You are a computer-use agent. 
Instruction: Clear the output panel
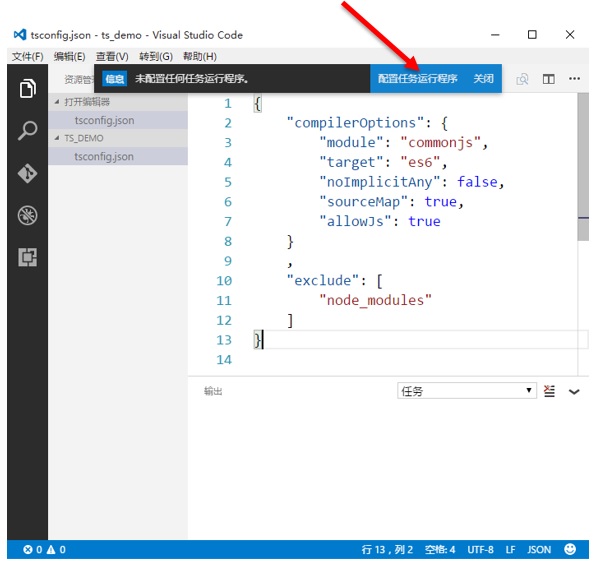[x=549, y=391]
